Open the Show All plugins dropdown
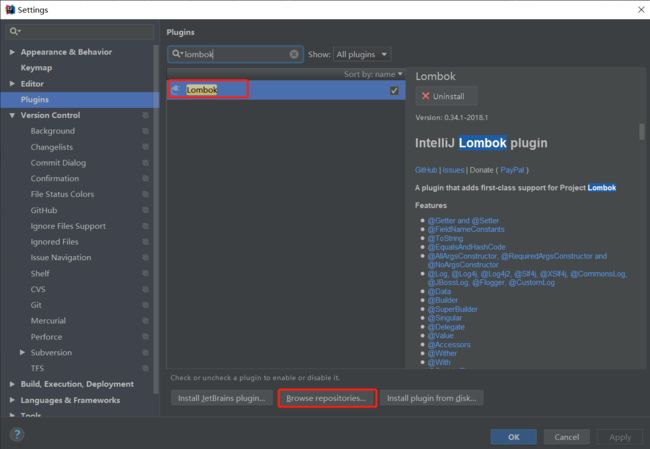The height and width of the screenshot is (449, 650). click(x=362, y=54)
